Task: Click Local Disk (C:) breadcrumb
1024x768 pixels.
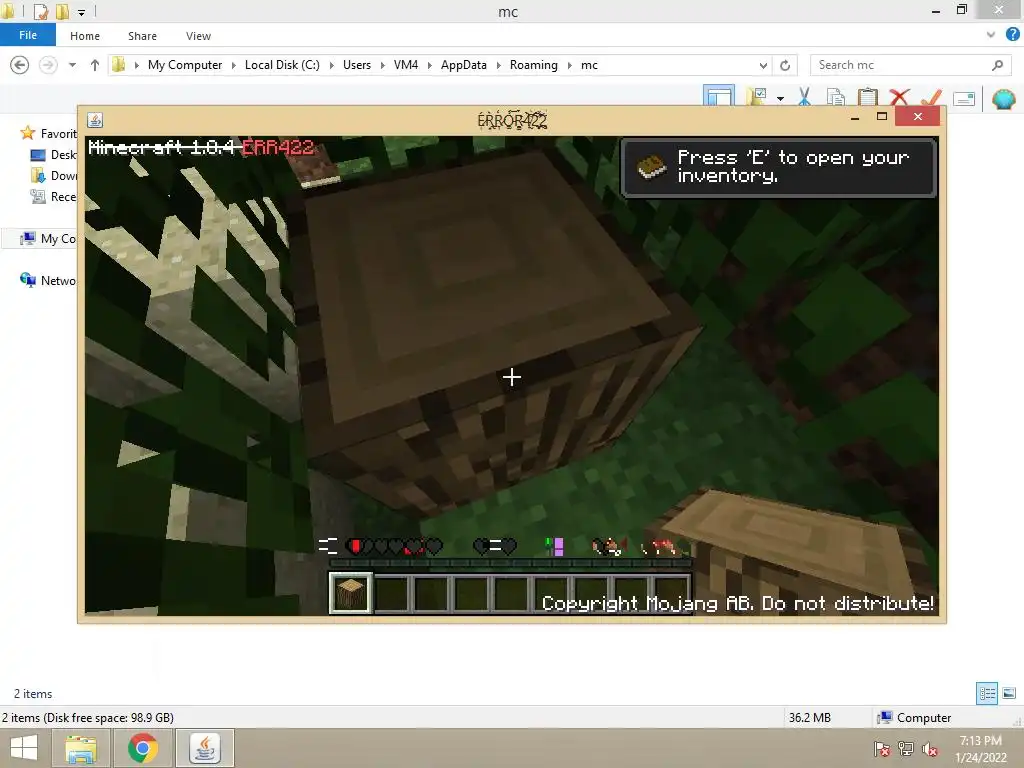Action: point(282,65)
